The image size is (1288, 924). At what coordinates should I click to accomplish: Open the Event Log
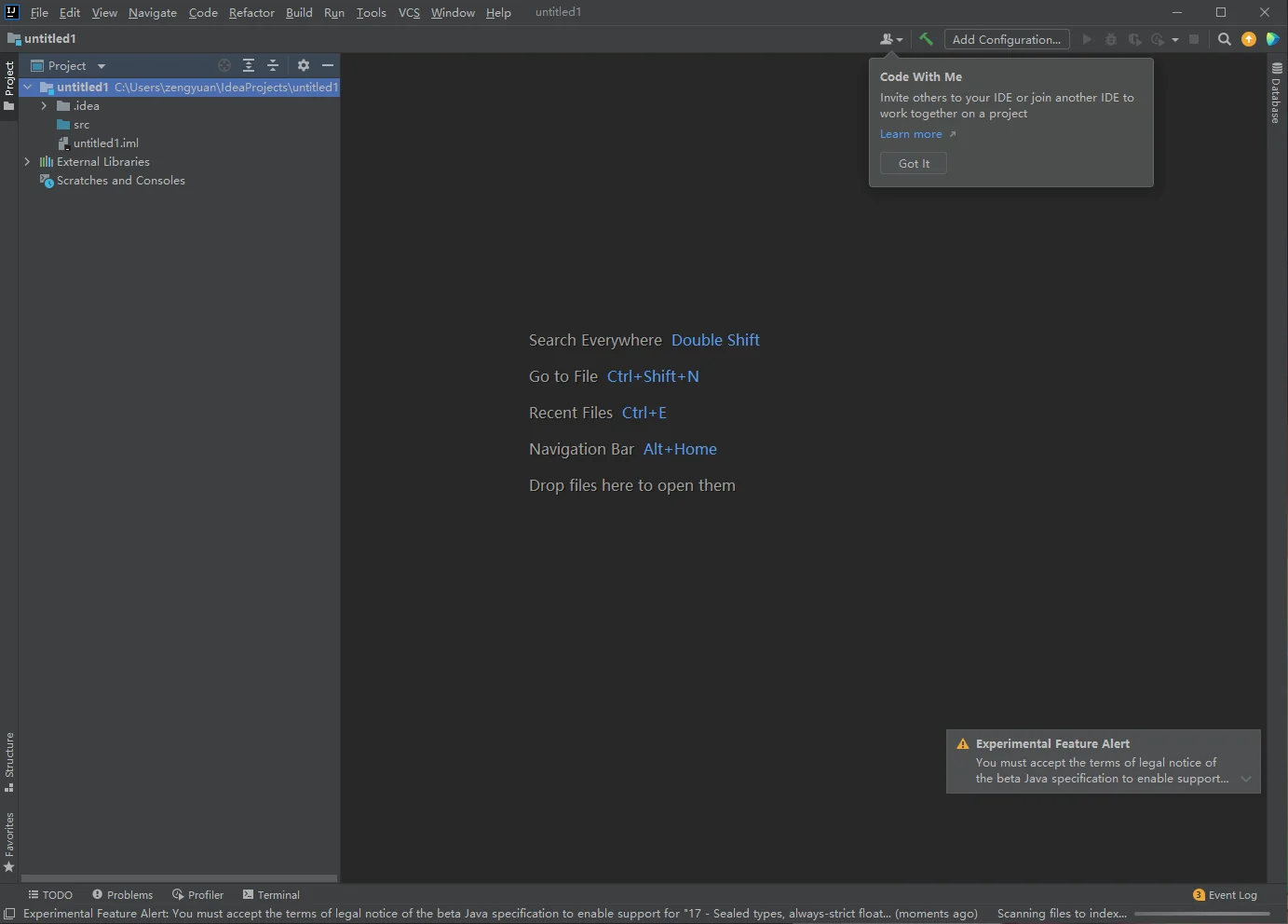click(x=1225, y=895)
